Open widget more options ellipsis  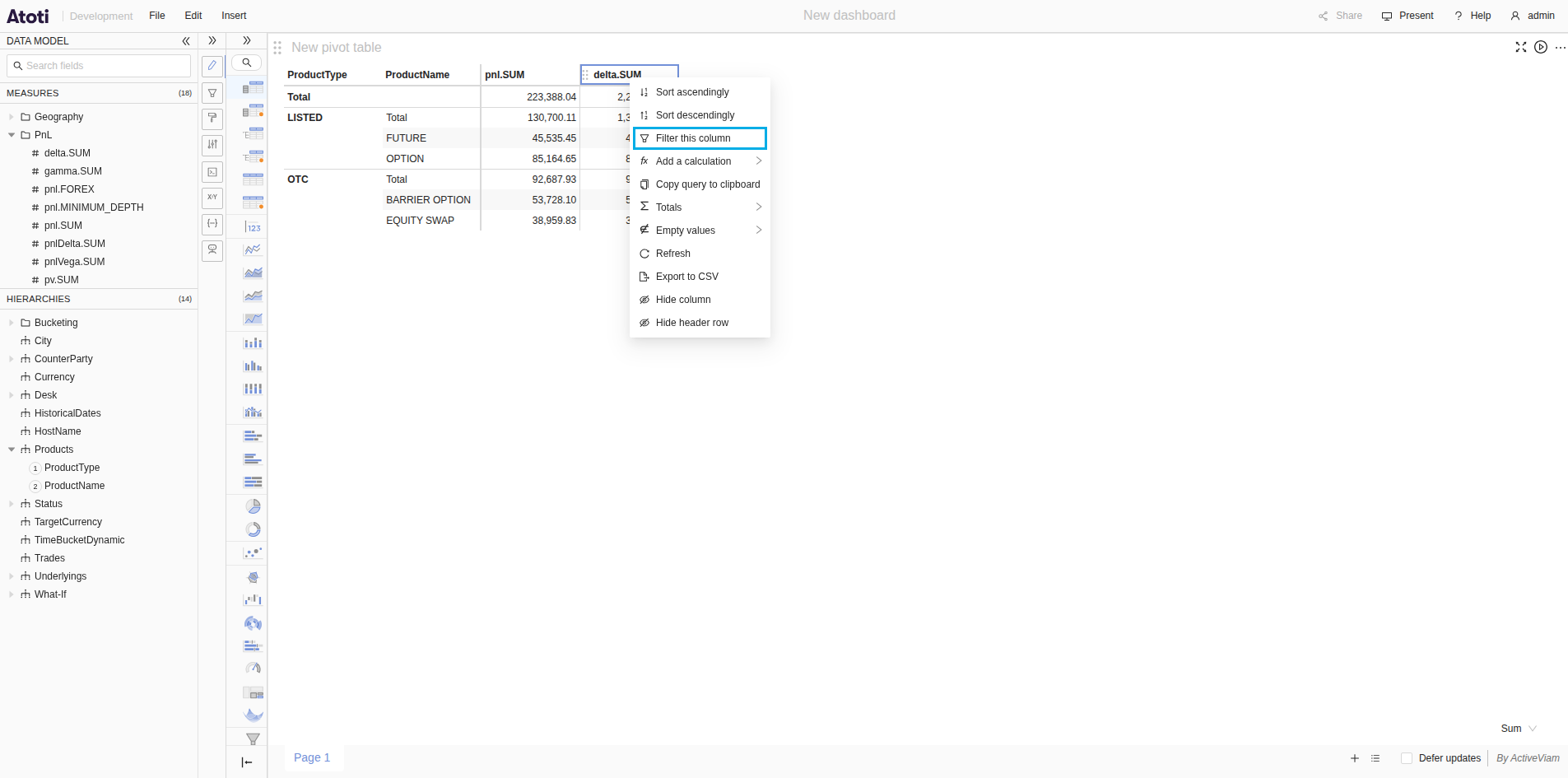click(1561, 47)
